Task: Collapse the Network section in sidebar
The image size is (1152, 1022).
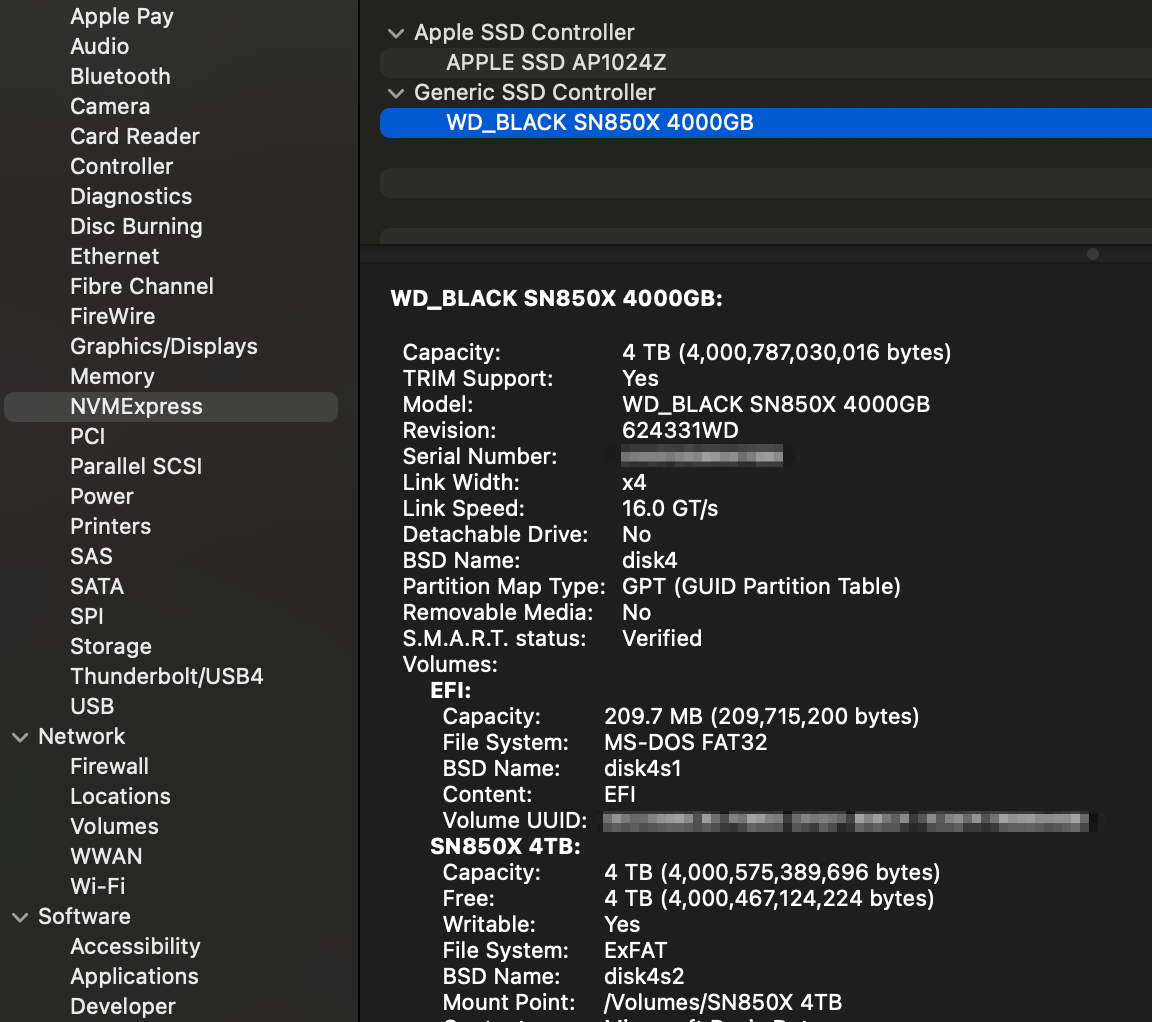Action: 19,737
